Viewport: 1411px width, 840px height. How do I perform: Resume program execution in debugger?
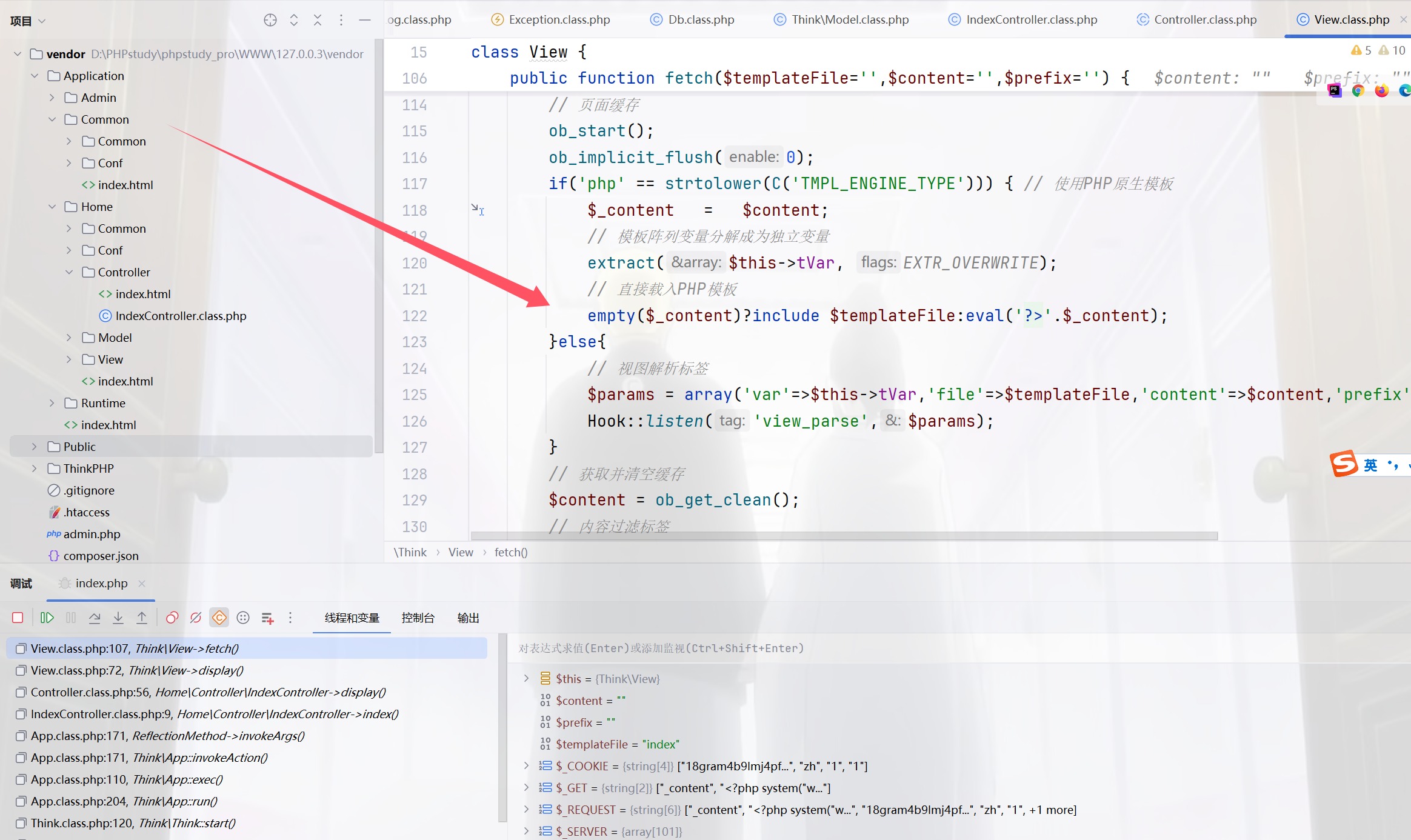(47, 618)
